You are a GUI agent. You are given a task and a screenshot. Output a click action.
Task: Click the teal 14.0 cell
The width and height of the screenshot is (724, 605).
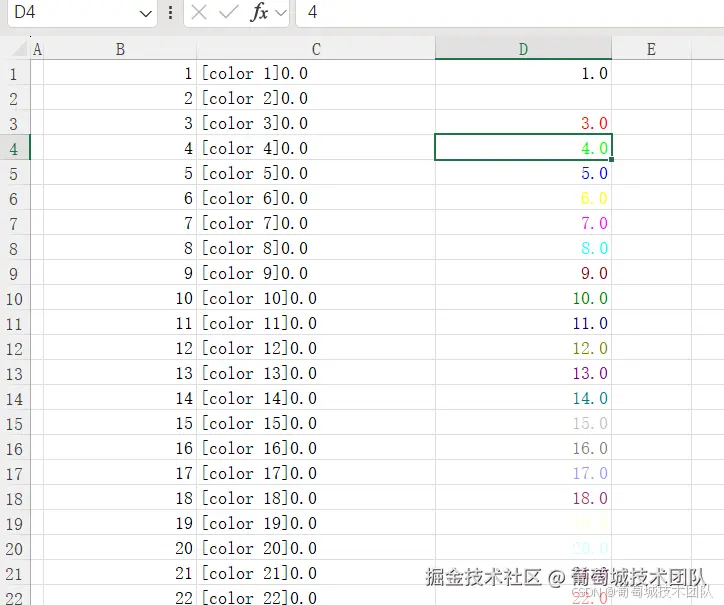[x=524, y=398]
